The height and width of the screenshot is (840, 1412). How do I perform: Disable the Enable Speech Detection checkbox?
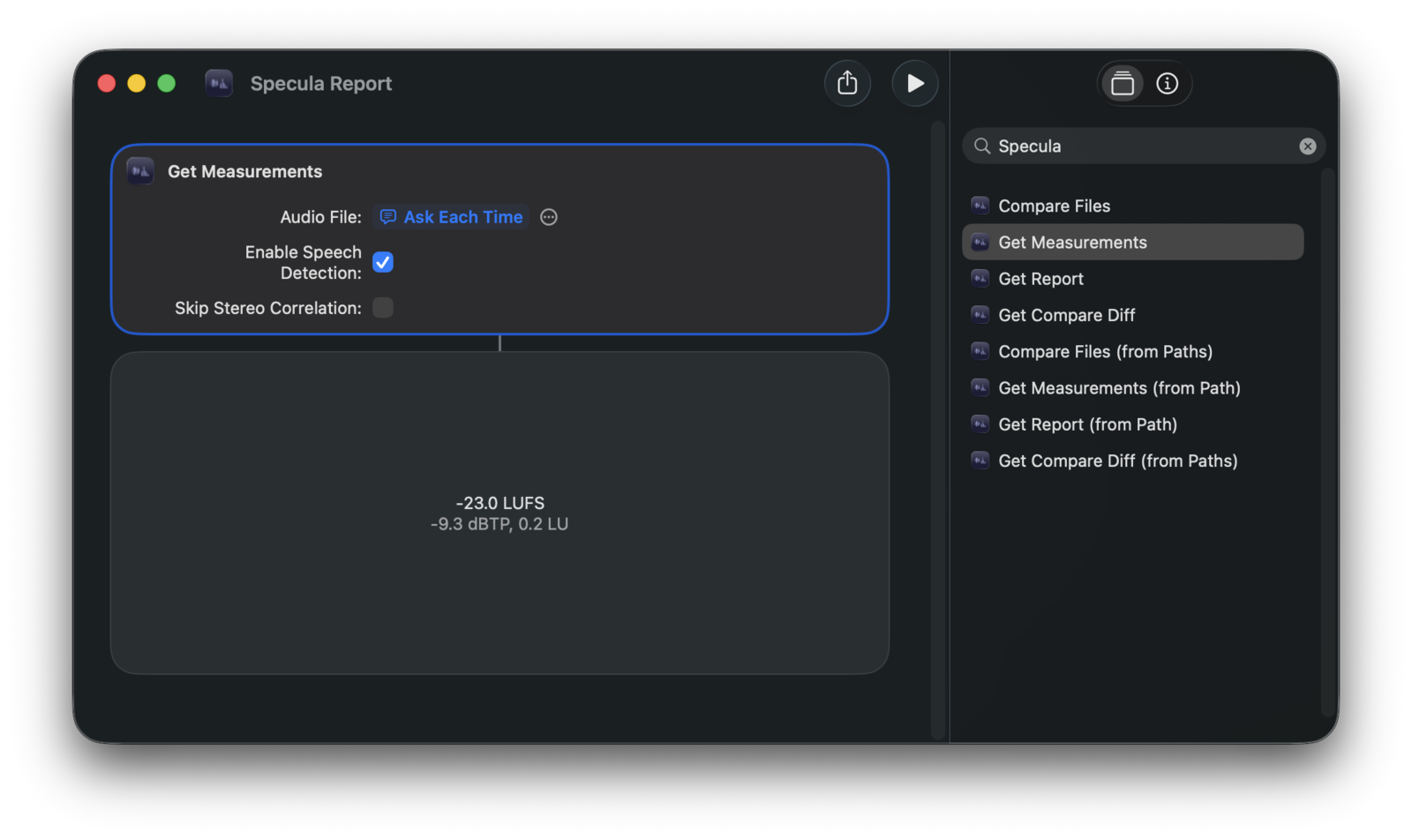(382, 262)
